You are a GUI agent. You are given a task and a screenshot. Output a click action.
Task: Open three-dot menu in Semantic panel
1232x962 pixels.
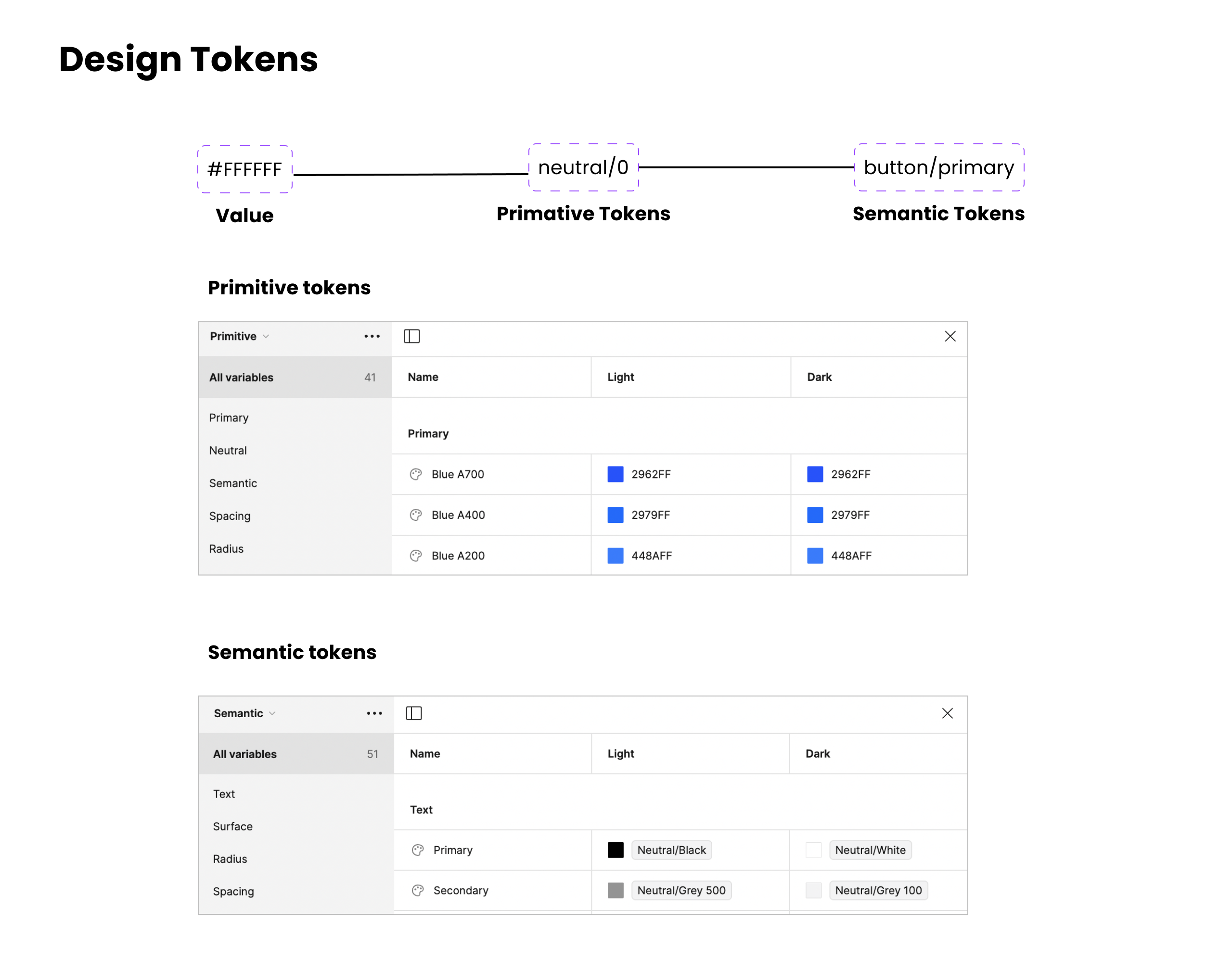(x=374, y=713)
